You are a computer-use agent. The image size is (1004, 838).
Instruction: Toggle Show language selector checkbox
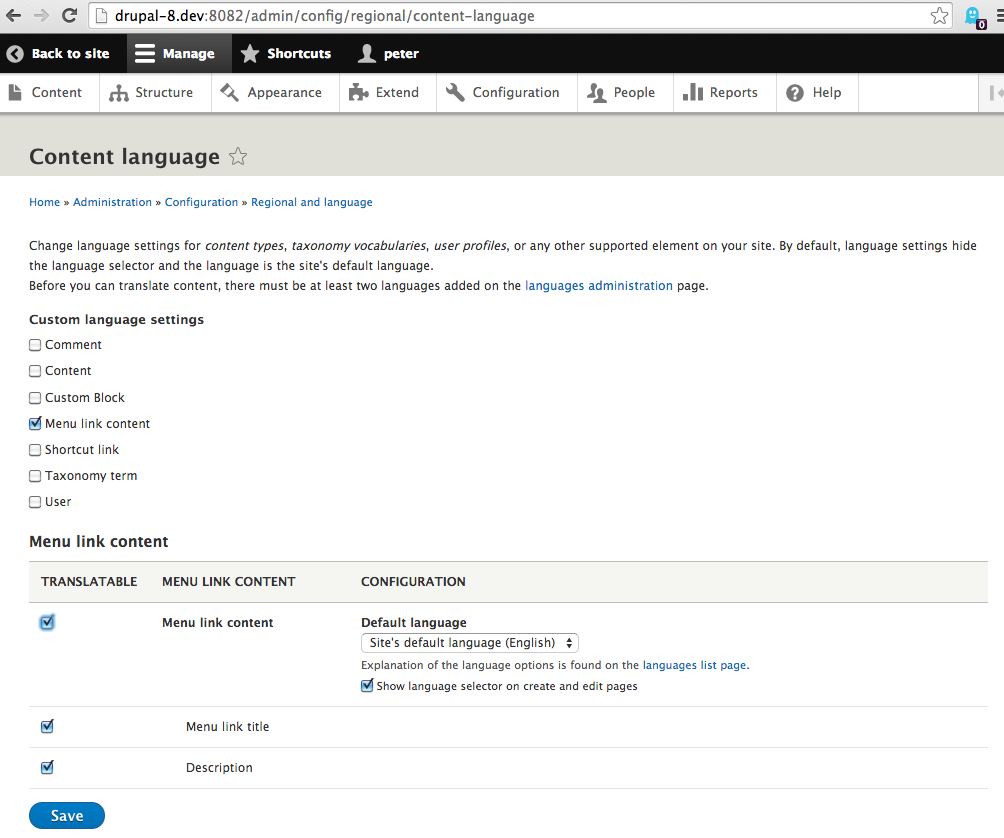[x=367, y=686]
